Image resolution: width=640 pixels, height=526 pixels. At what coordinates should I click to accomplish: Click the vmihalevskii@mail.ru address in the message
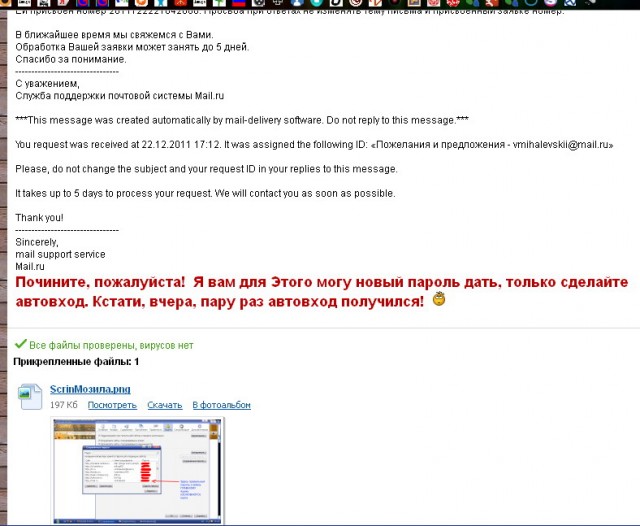click(x=557, y=145)
